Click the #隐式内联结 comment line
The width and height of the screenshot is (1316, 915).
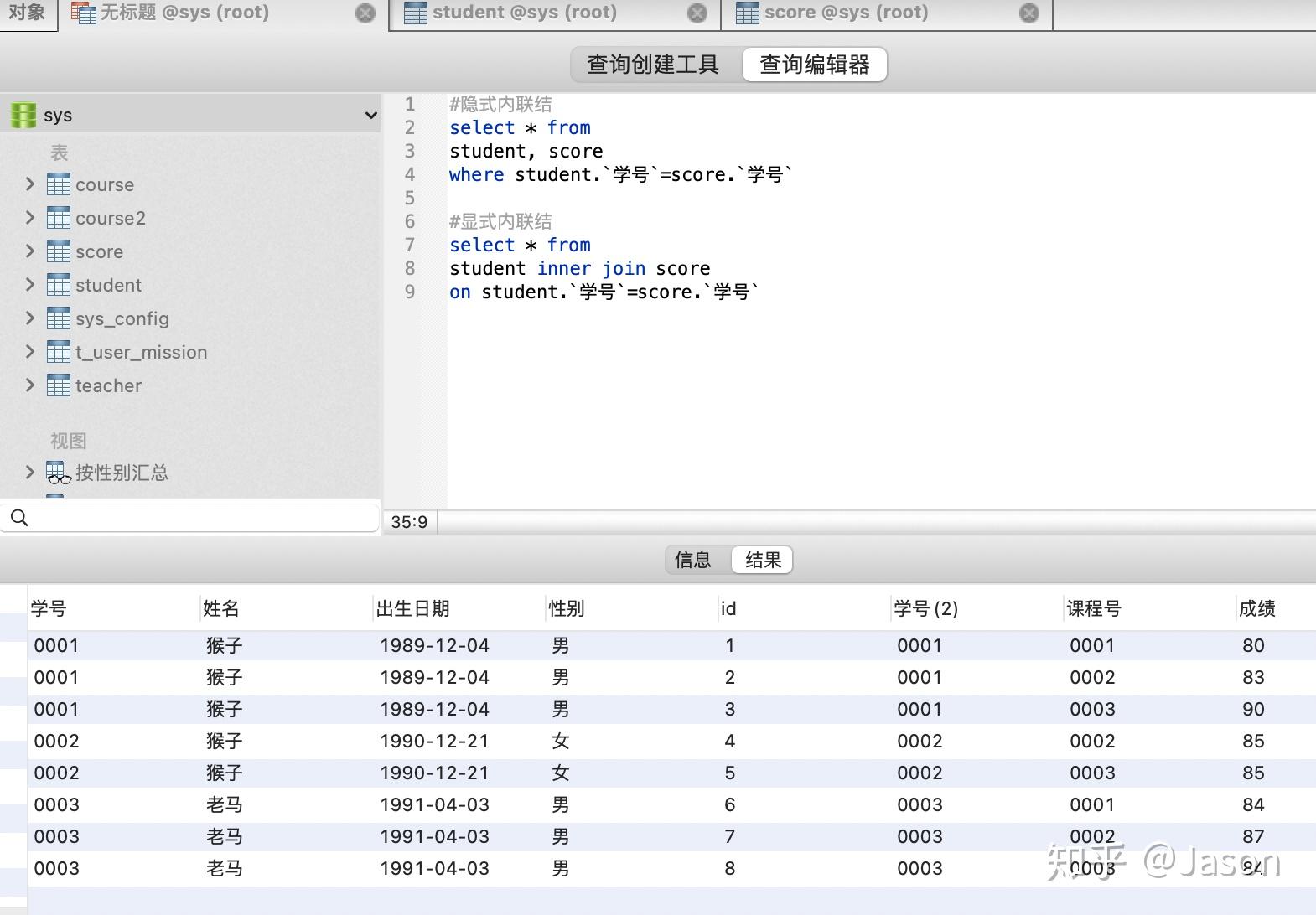pos(500,104)
